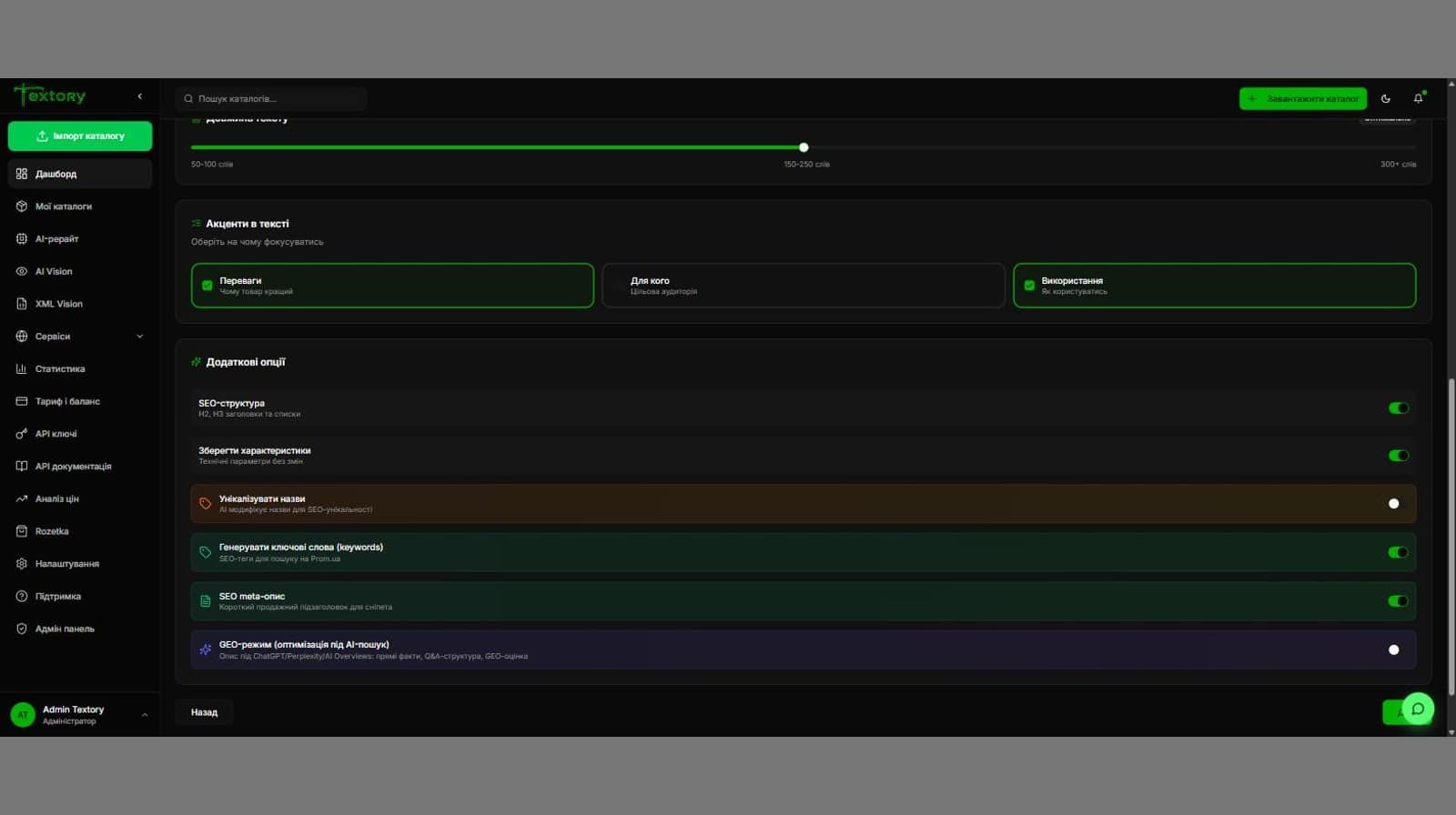Click the Завантажити каталог button
The image size is (1456, 815).
point(1303,98)
